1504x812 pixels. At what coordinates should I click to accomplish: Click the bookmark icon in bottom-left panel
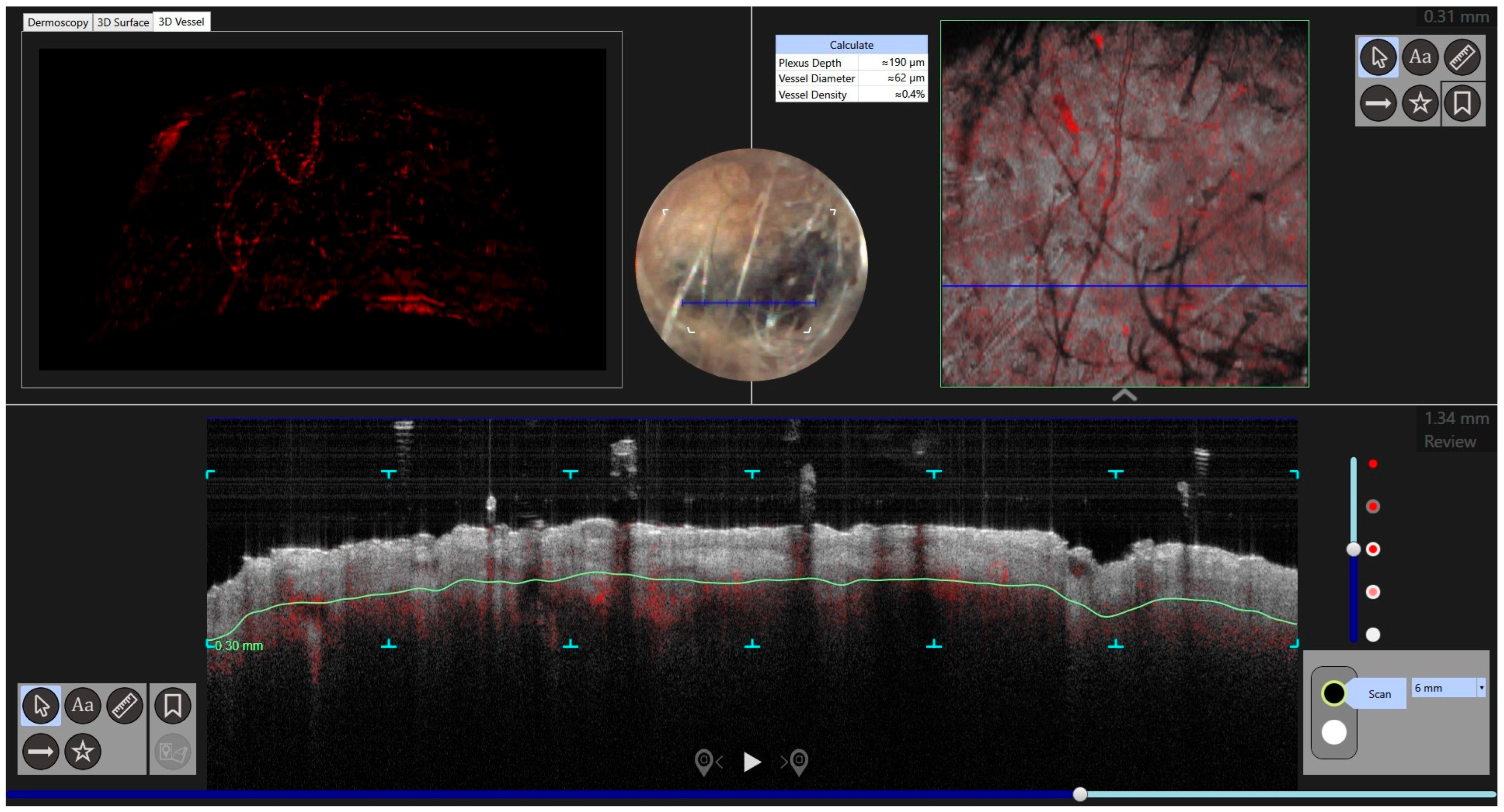(x=172, y=705)
